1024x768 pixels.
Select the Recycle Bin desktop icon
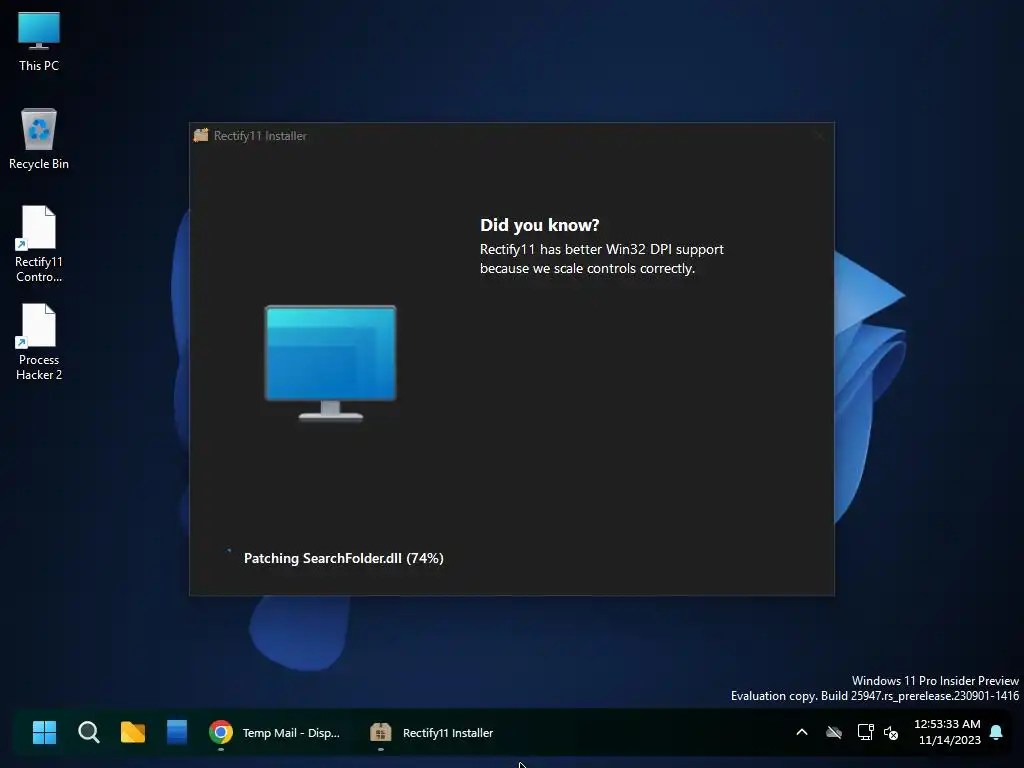pyautogui.click(x=39, y=139)
